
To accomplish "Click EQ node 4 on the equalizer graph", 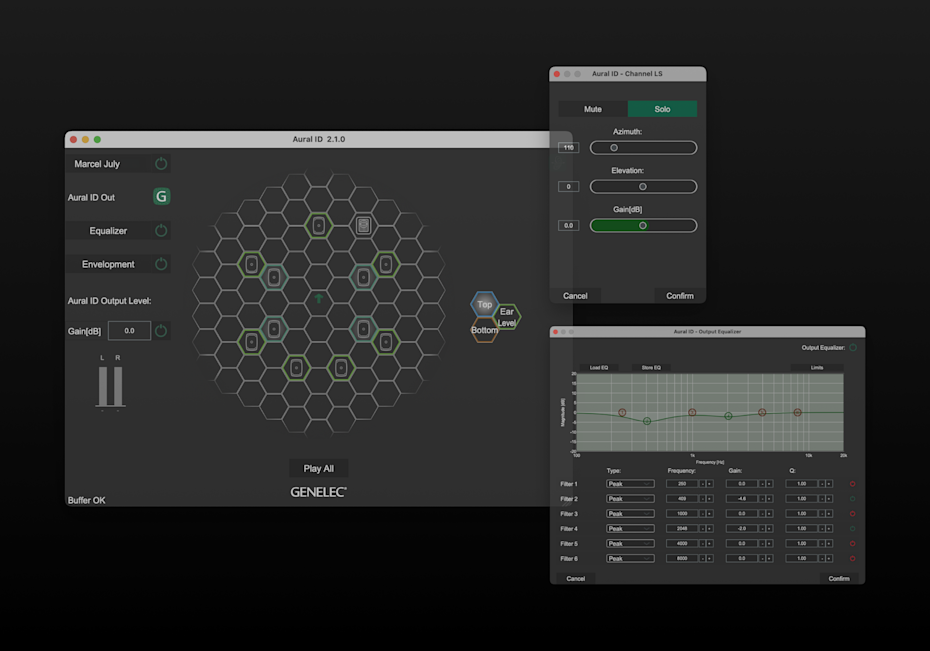I will (x=728, y=416).
